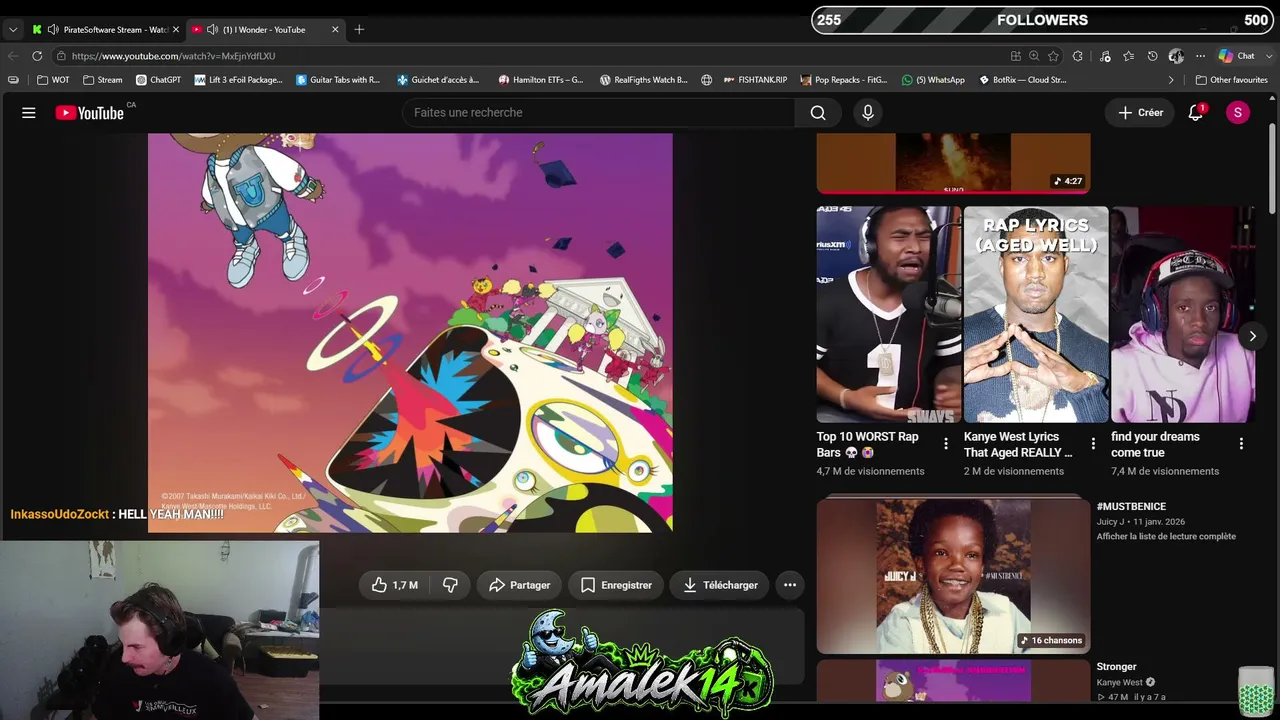Click the Créer button
This screenshot has height=720, width=1280.
1140,113
